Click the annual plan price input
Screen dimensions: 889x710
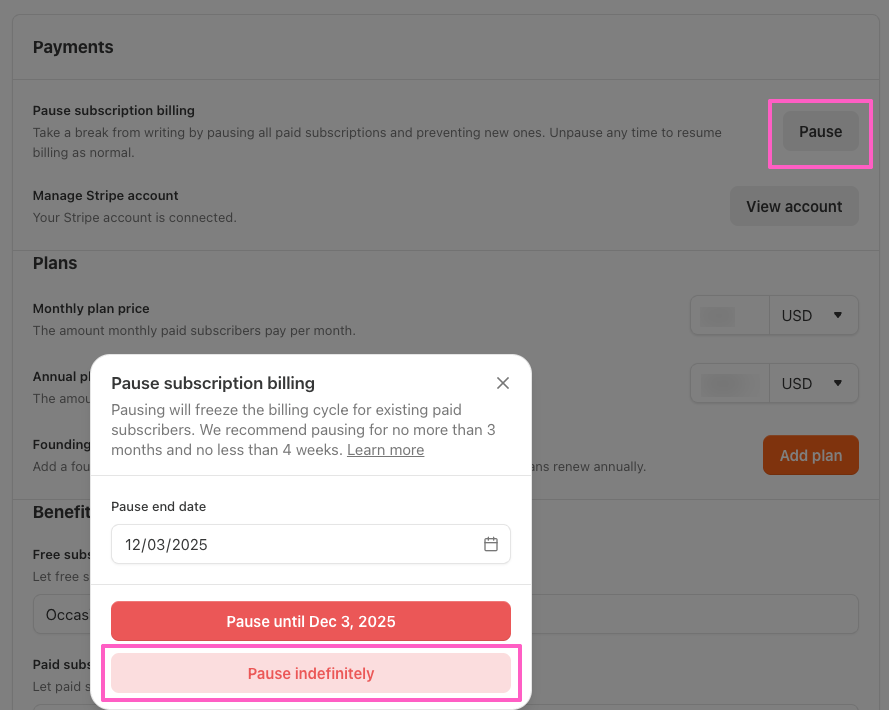click(729, 383)
